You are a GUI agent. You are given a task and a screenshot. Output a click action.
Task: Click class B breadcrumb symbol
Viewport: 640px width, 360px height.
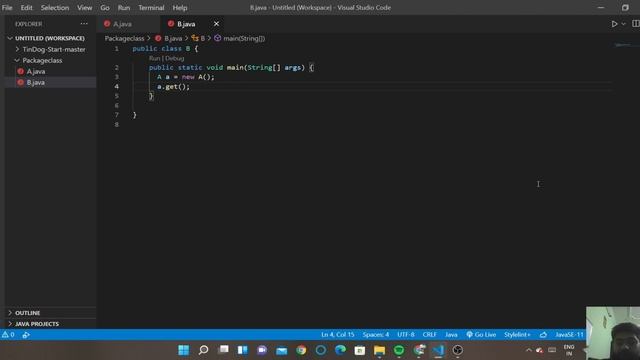pos(198,38)
